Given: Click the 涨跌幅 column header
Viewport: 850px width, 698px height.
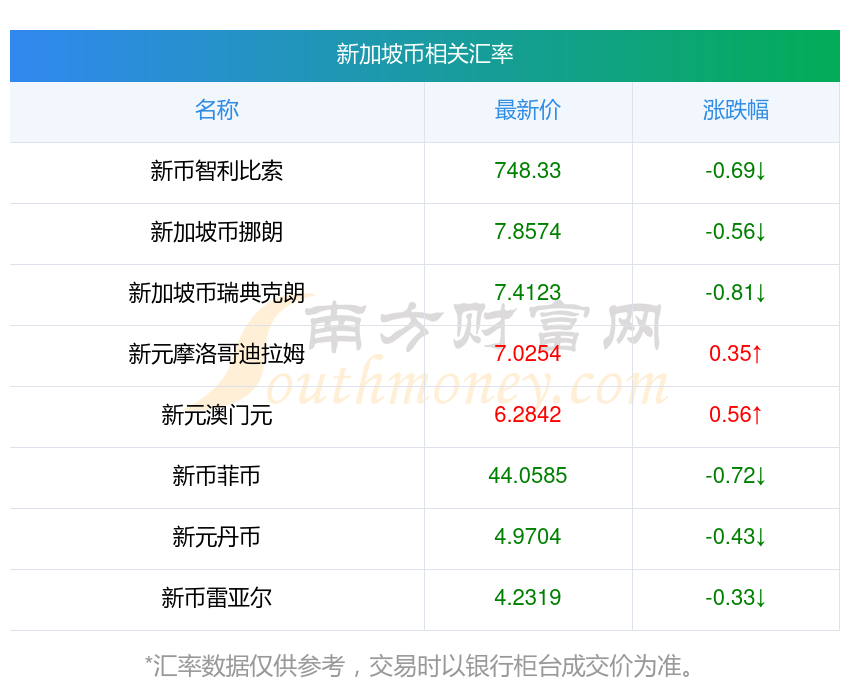Looking at the screenshot, I should coord(736,110).
